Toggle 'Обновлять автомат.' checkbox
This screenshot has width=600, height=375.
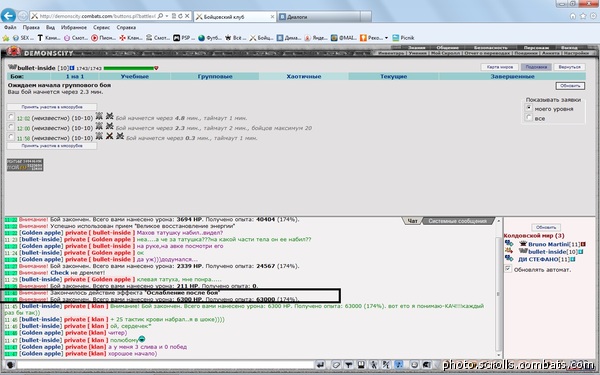(x=508, y=269)
